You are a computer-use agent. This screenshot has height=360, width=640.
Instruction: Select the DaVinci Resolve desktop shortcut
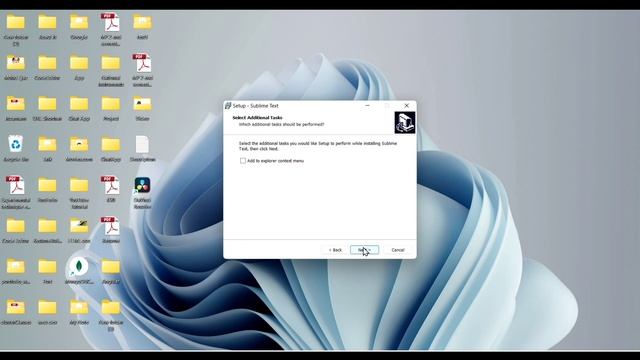142,192
